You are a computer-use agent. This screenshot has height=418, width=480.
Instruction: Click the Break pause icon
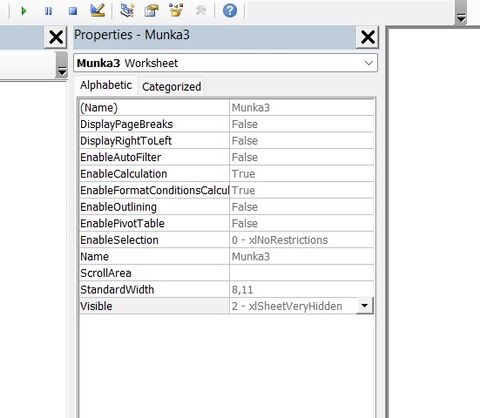click(x=48, y=11)
